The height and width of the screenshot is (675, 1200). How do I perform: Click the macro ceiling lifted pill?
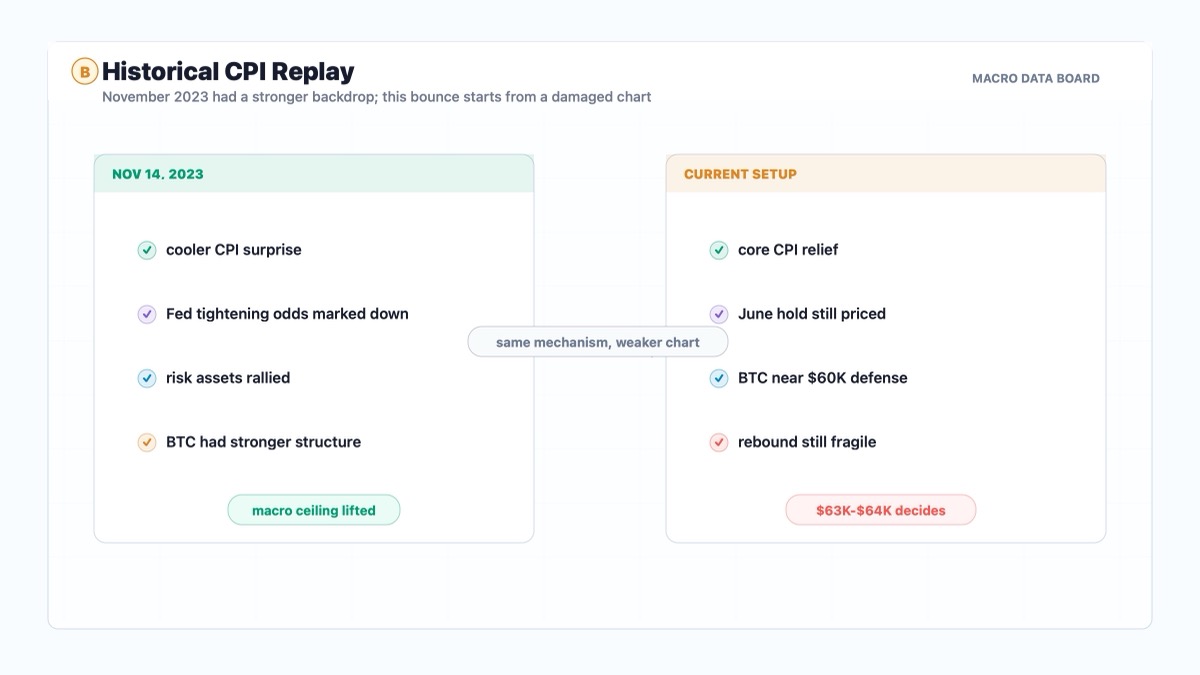314,510
